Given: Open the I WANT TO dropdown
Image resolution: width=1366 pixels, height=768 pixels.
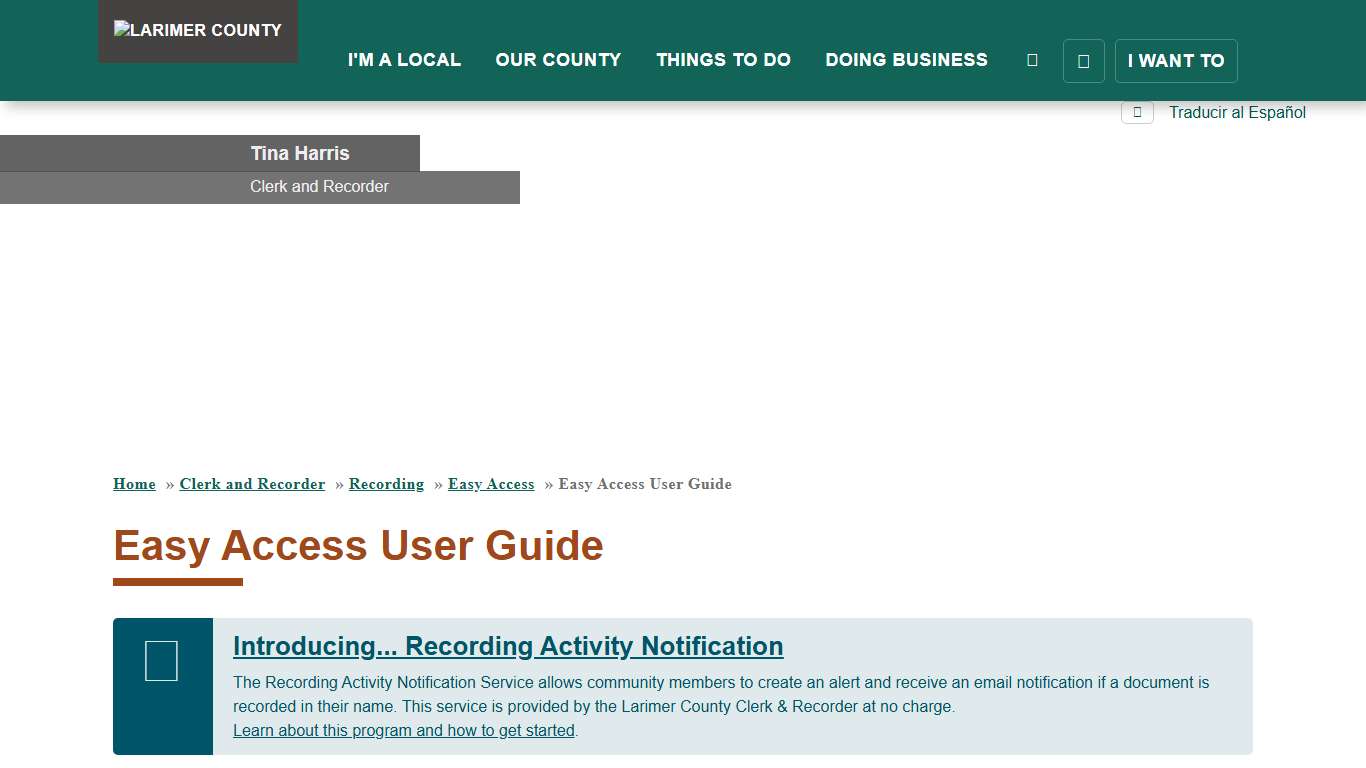Looking at the screenshot, I should (1176, 61).
